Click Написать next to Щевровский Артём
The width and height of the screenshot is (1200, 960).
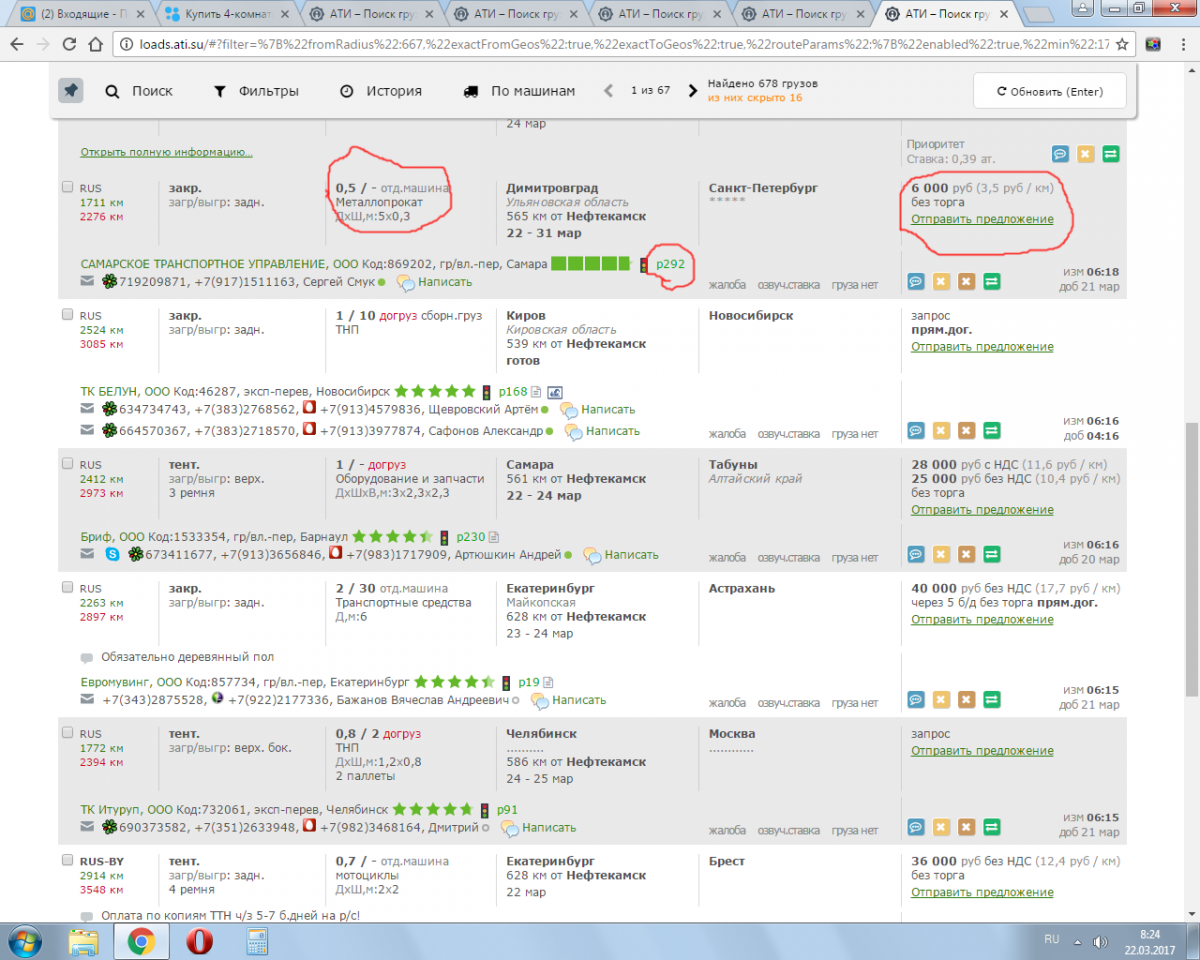(608, 409)
